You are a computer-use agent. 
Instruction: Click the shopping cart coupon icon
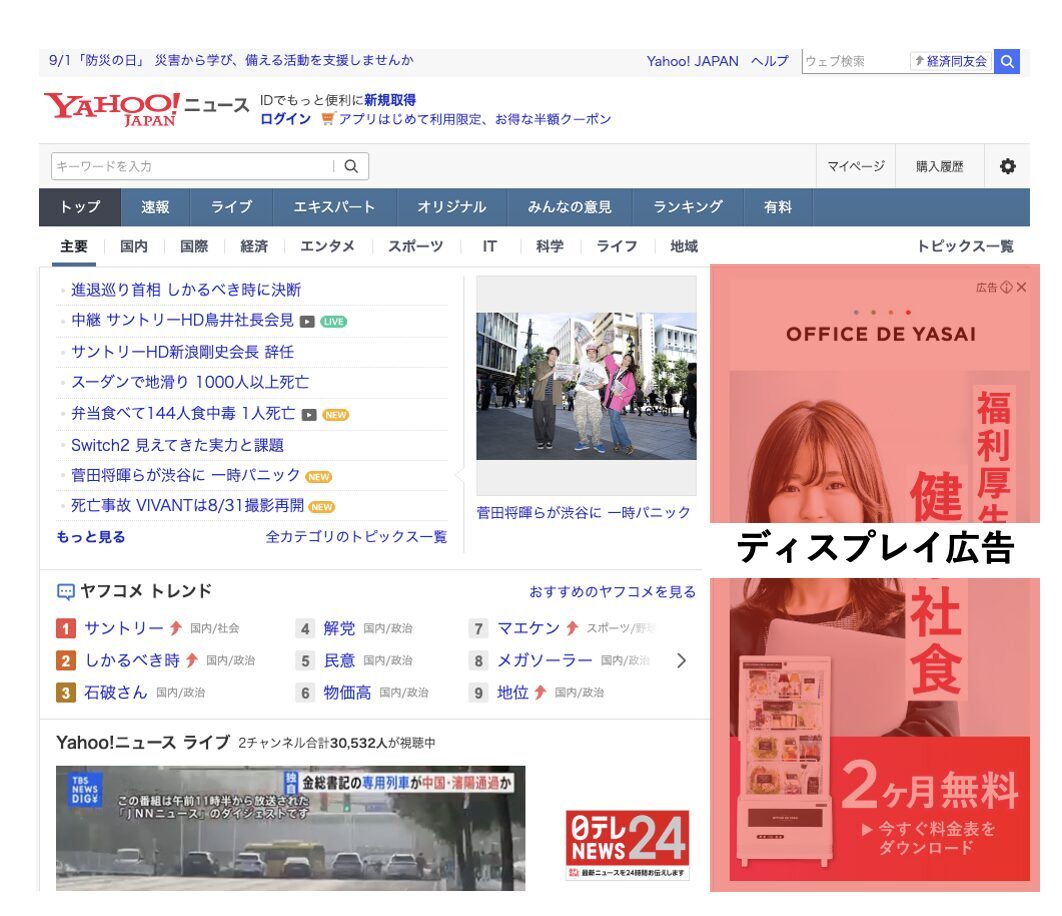(328, 119)
